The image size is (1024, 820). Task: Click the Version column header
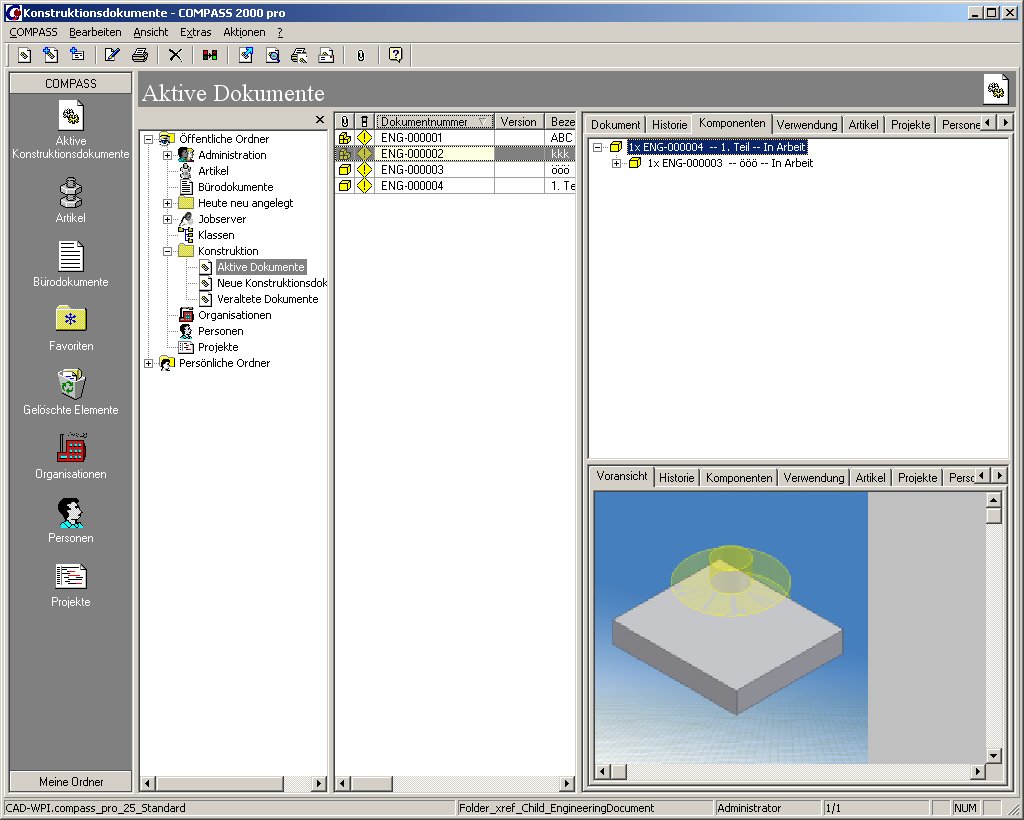(519, 121)
